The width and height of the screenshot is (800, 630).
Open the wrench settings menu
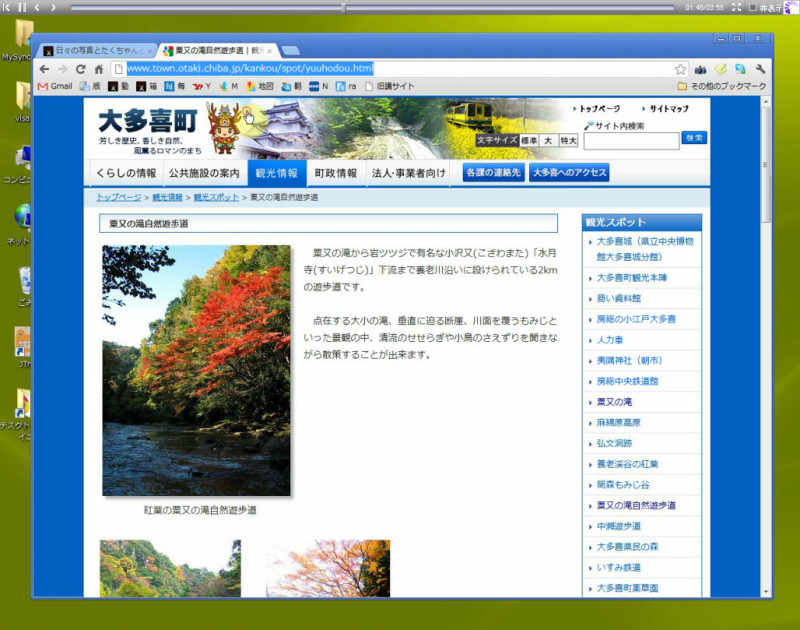(760, 69)
